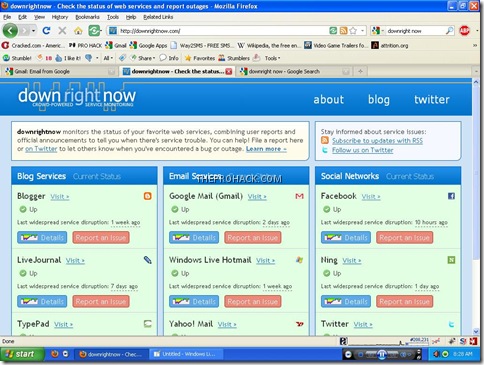The image size is (484, 365).
Task: Click the TypePad service icon
Action: (147, 324)
